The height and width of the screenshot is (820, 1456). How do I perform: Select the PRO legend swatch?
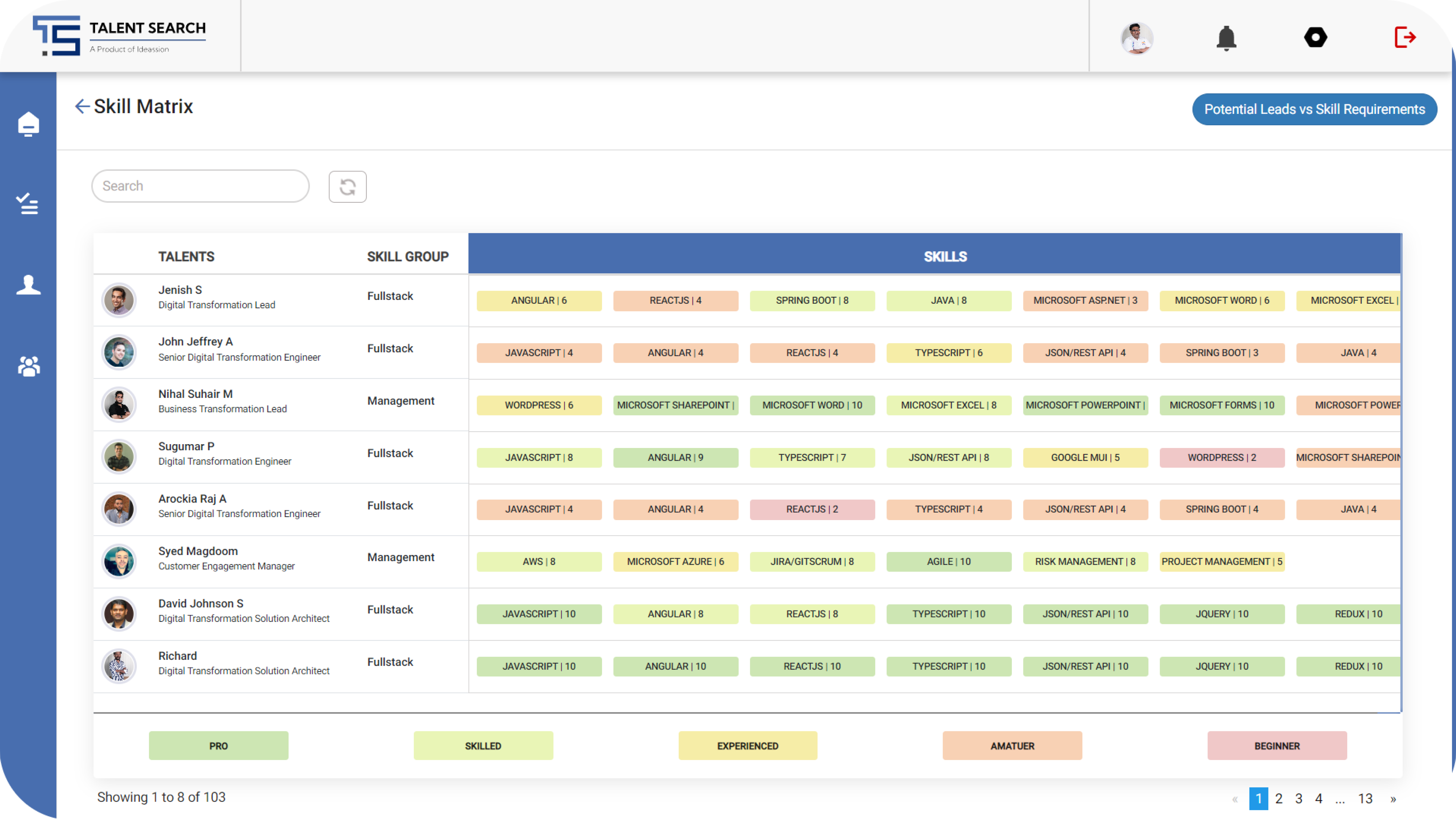(x=218, y=746)
